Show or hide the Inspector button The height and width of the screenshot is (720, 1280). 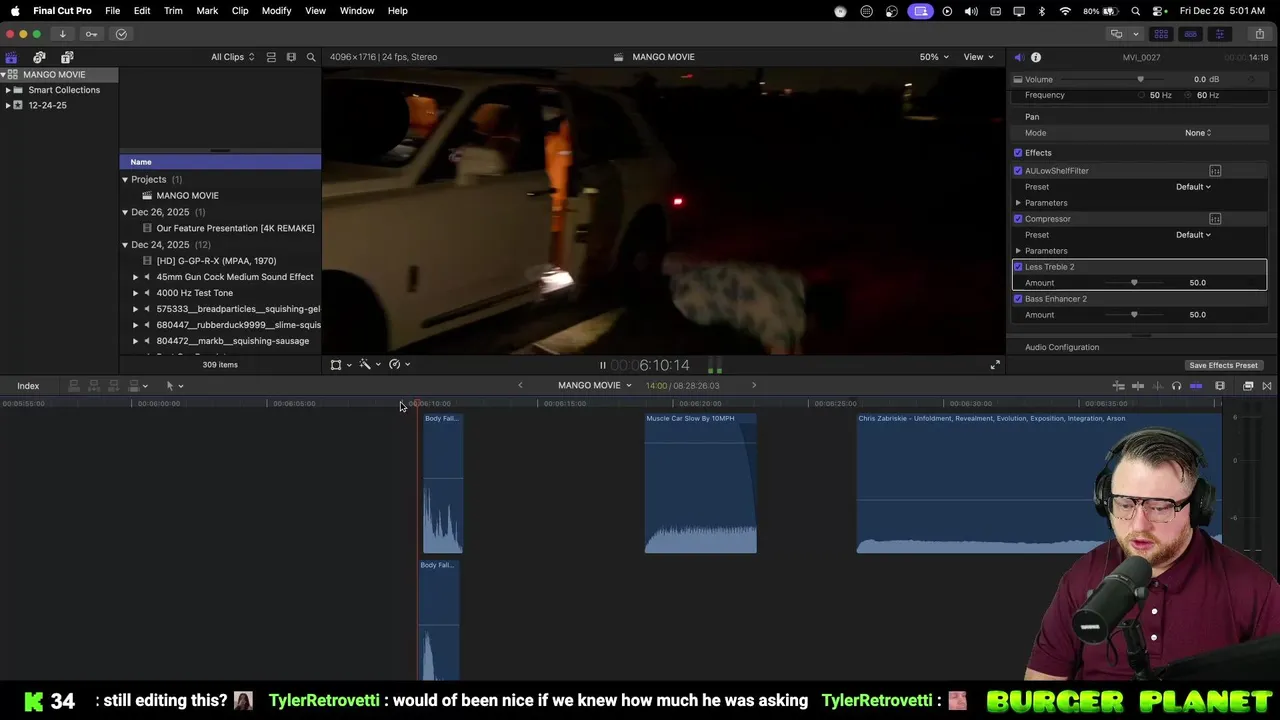click(1219, 34)
